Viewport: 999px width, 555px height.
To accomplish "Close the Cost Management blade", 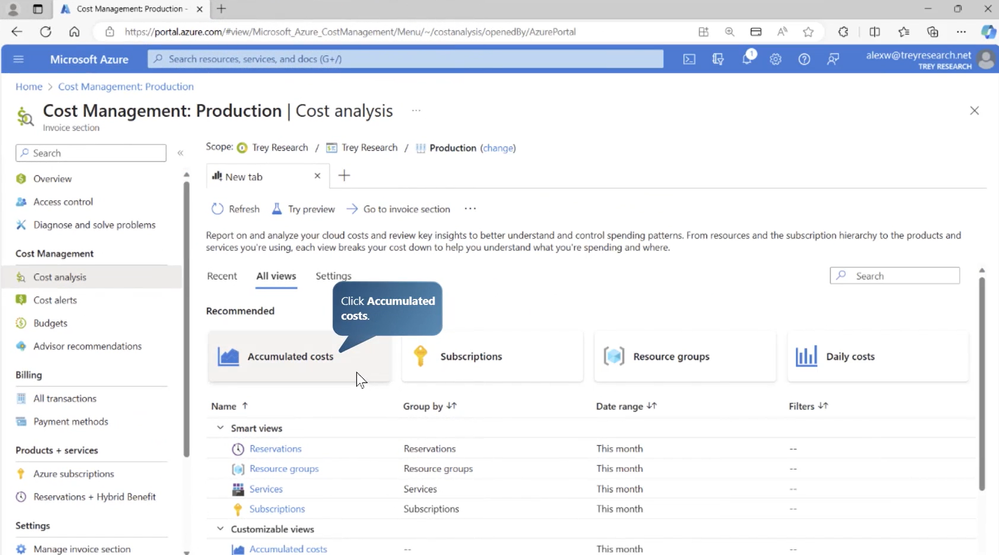I will click(974, 111).
